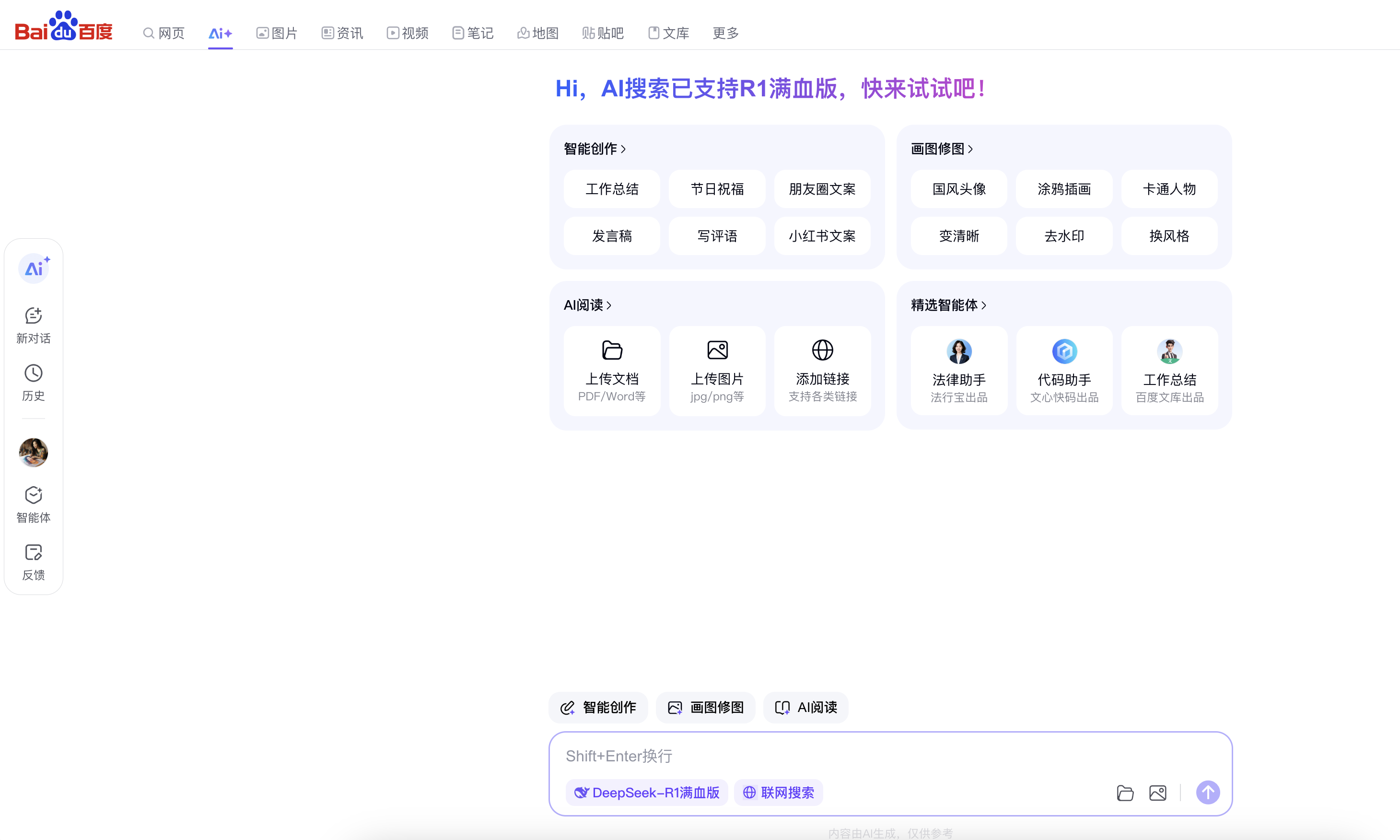Viewport: 1400px width, 840px height.
Task: Click the sidebar Ai logo icon
Action: point(34,268)
